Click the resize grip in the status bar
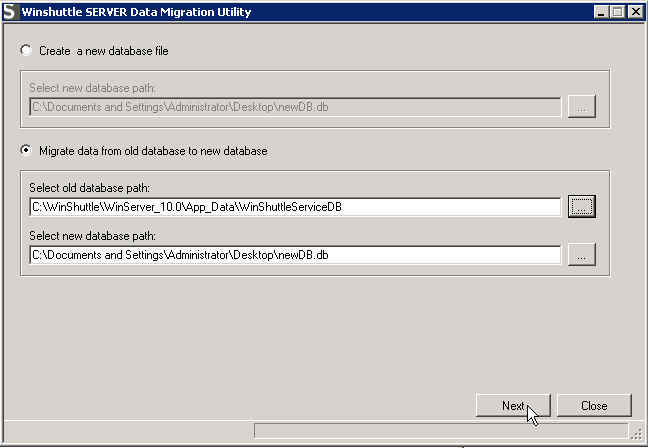Viewport: 648px width, 448px height. (x=637, y=433)
